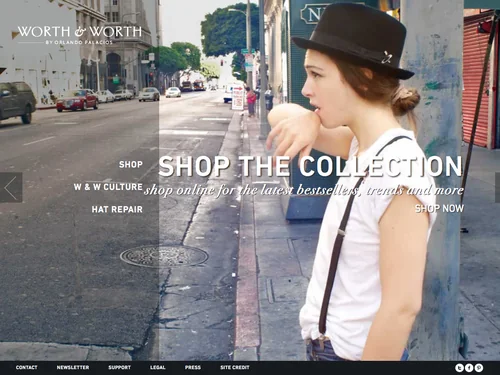Open the LEGAL footer link
The image size is (500, 375).
pyautogui.click(x=158, y=367)
